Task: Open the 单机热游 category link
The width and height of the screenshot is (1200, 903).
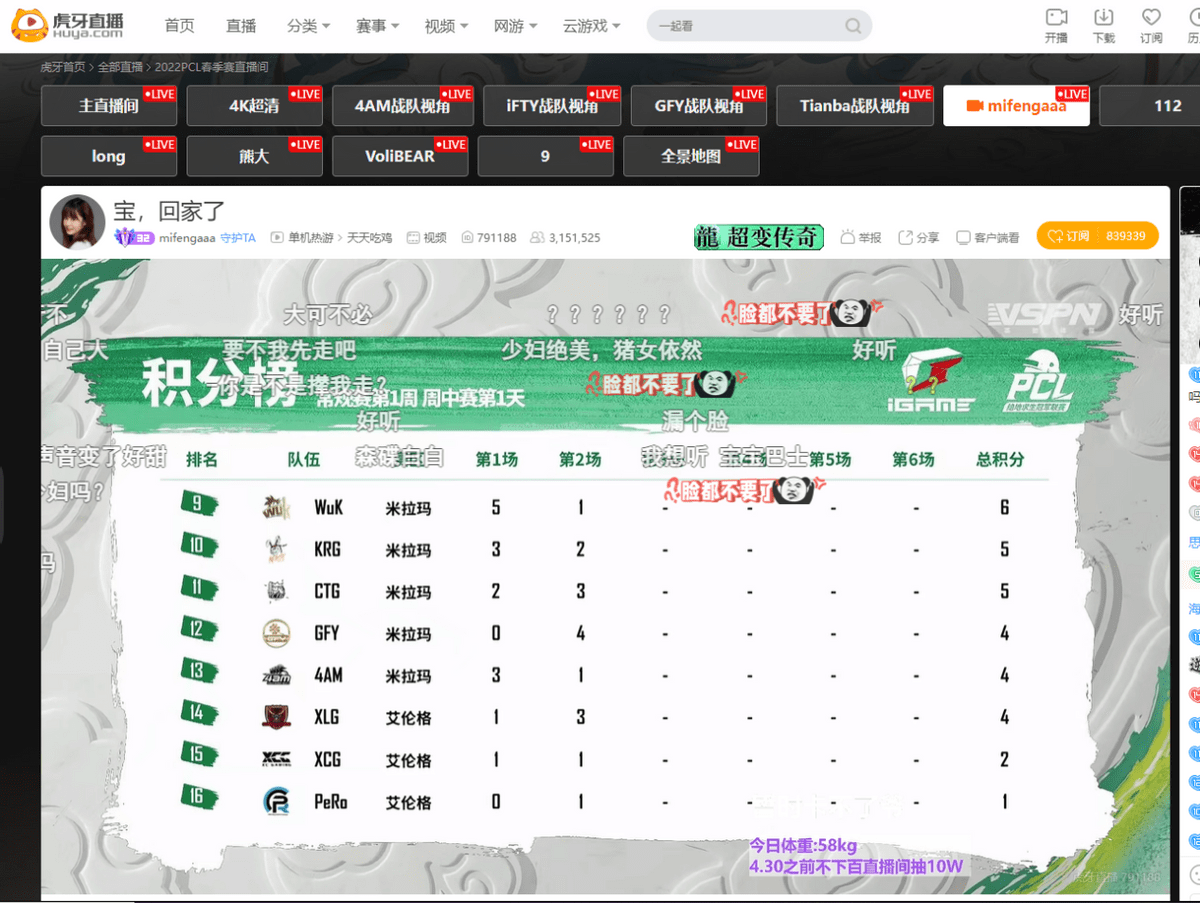Action: [311, 238]
